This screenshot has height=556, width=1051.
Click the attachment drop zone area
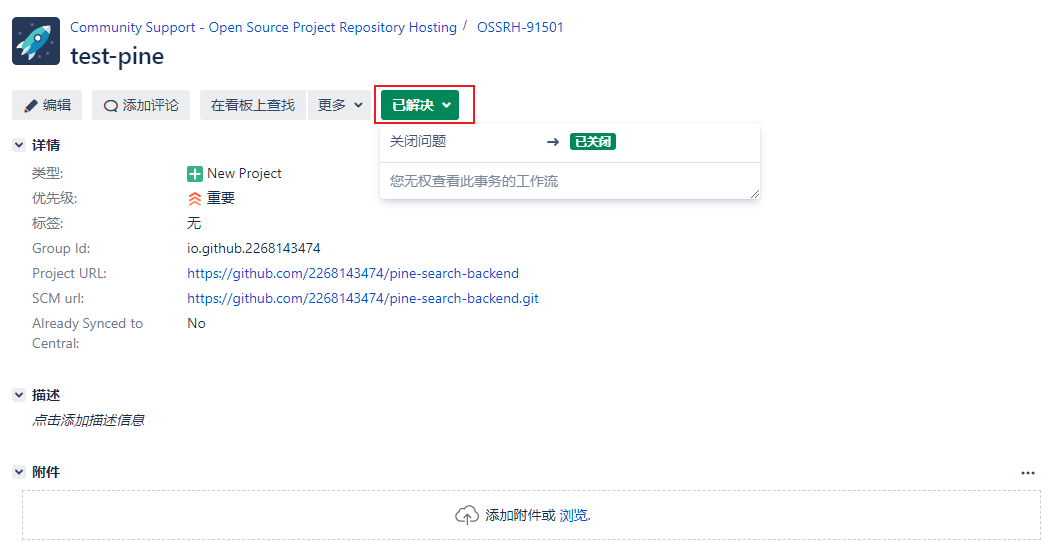(531, 515)
